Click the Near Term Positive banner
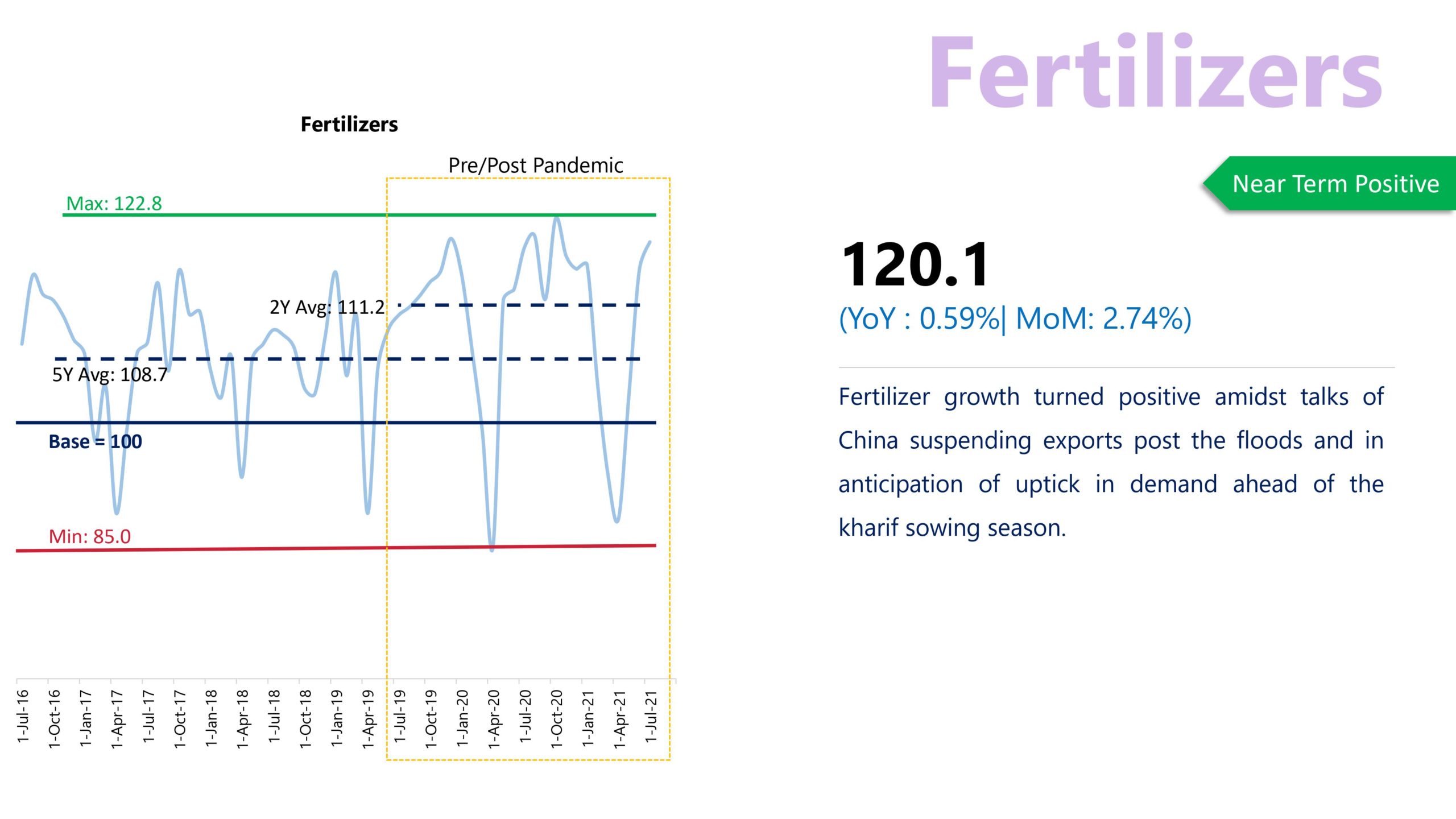 [x=1335, y=184]
